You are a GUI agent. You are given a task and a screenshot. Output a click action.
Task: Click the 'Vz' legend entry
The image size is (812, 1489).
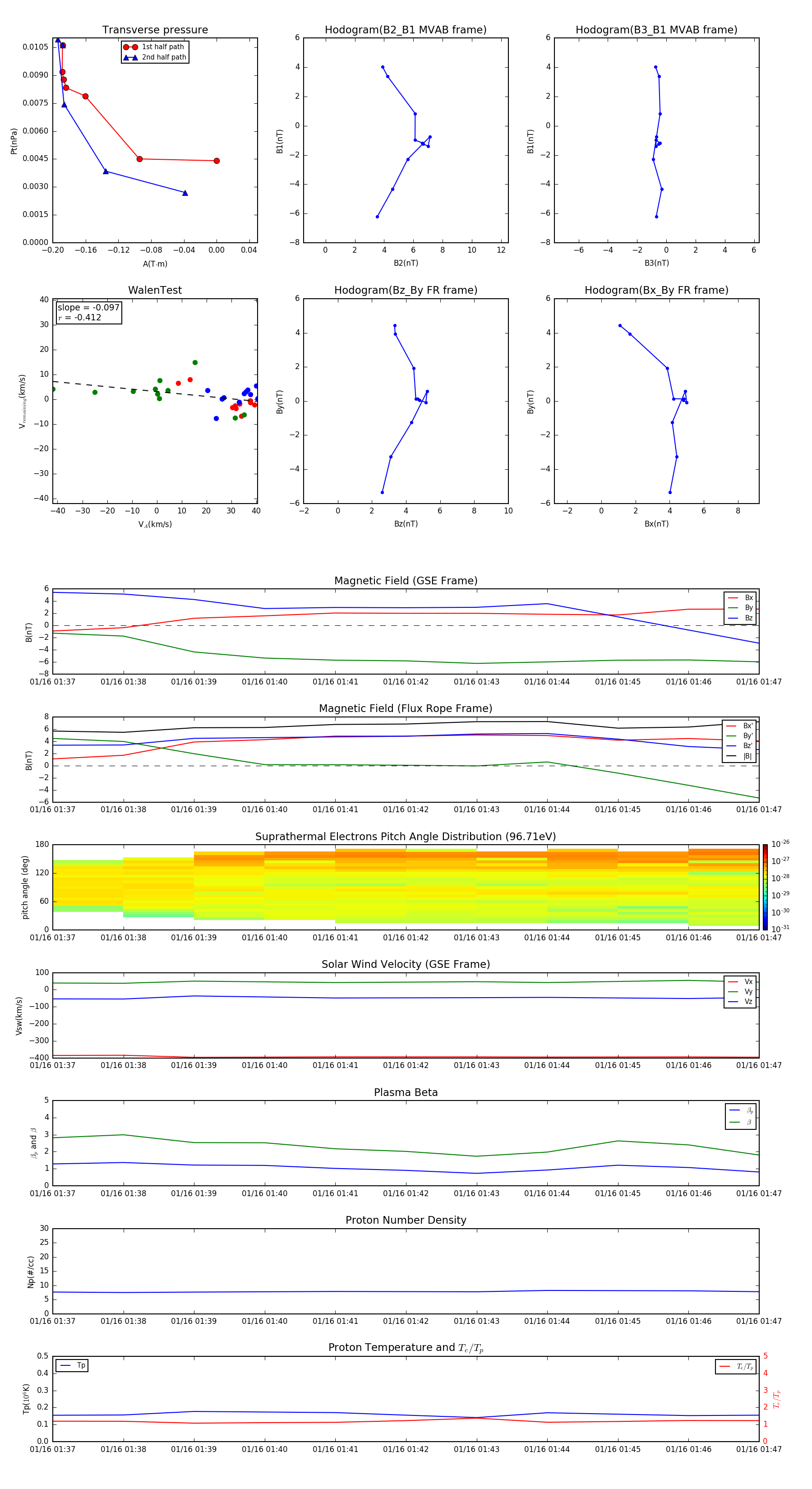click(x=740, y=1001)
